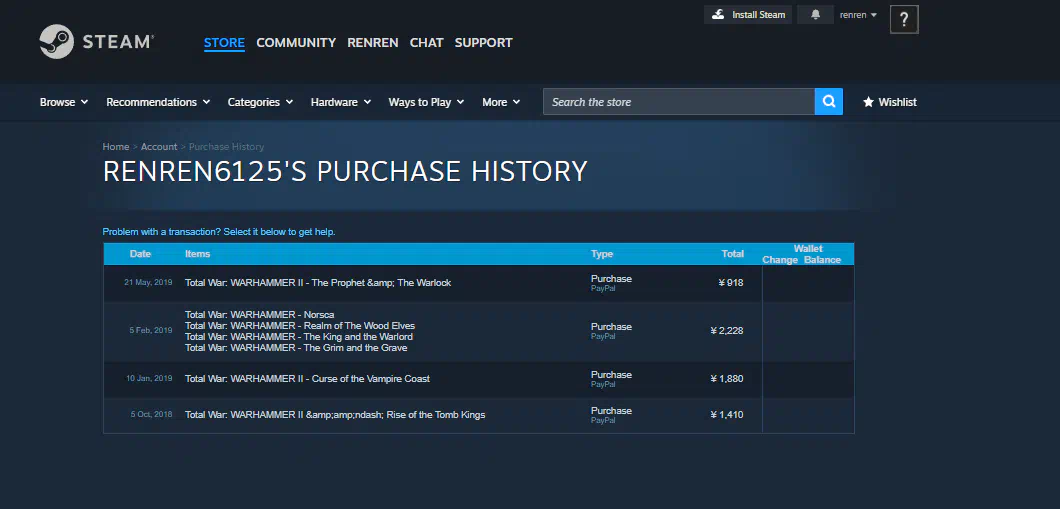Open the Wishlist link

pos(890,102)
